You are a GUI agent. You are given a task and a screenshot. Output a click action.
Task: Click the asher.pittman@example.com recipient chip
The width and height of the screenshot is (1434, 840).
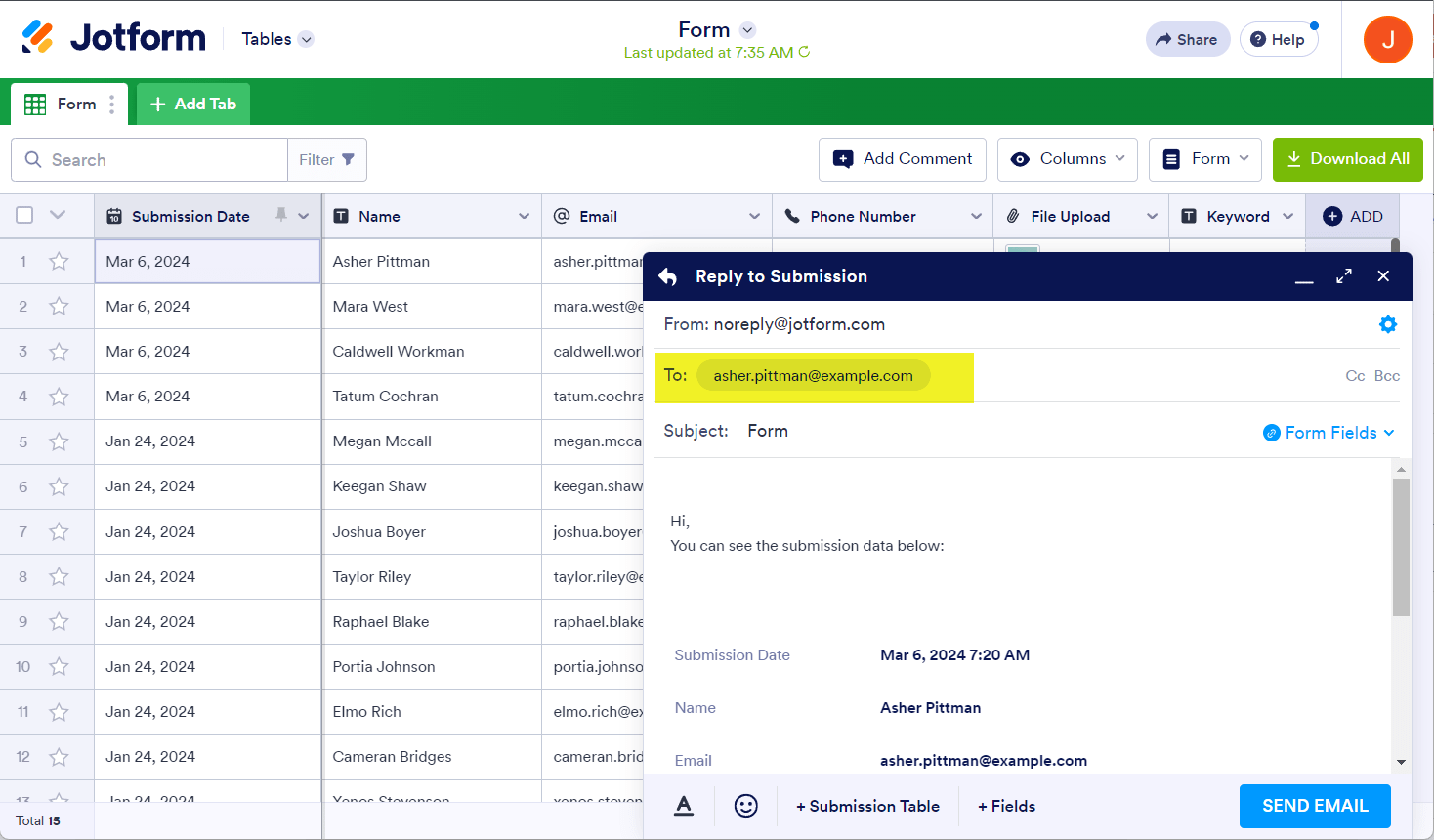coord(813,376)
